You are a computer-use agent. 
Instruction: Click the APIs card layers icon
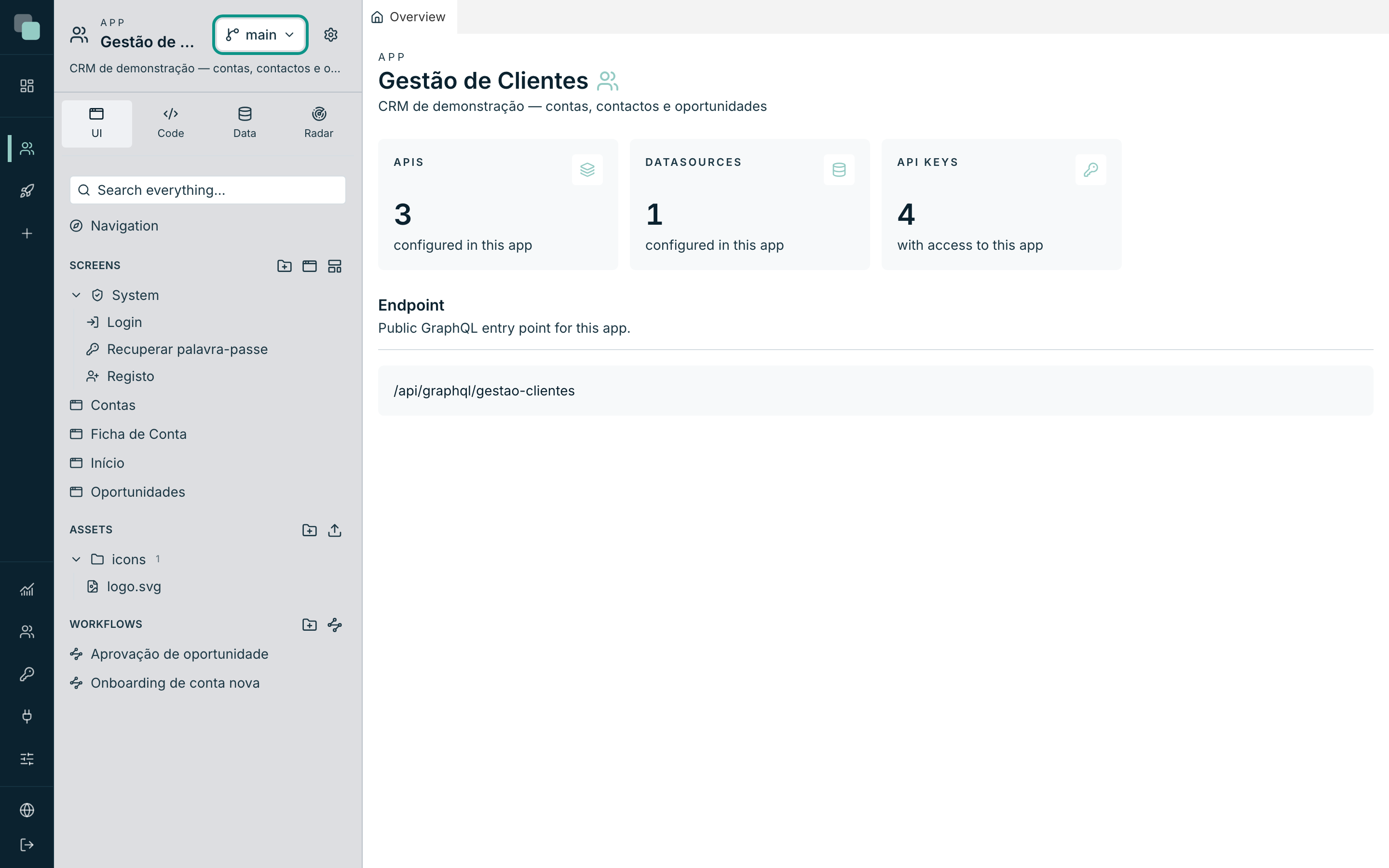(587, 170)
